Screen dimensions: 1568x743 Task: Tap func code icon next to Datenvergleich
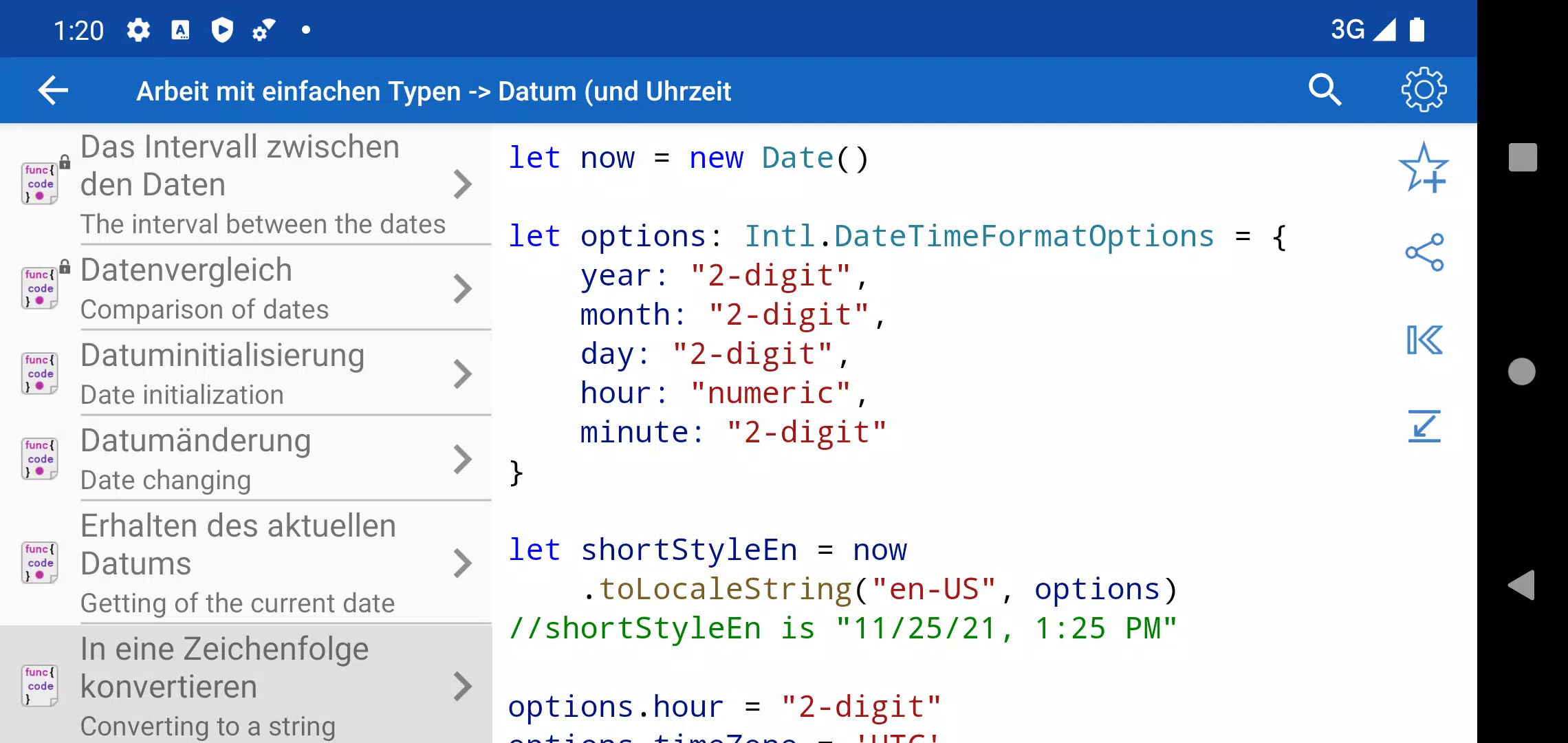[40, 288]
